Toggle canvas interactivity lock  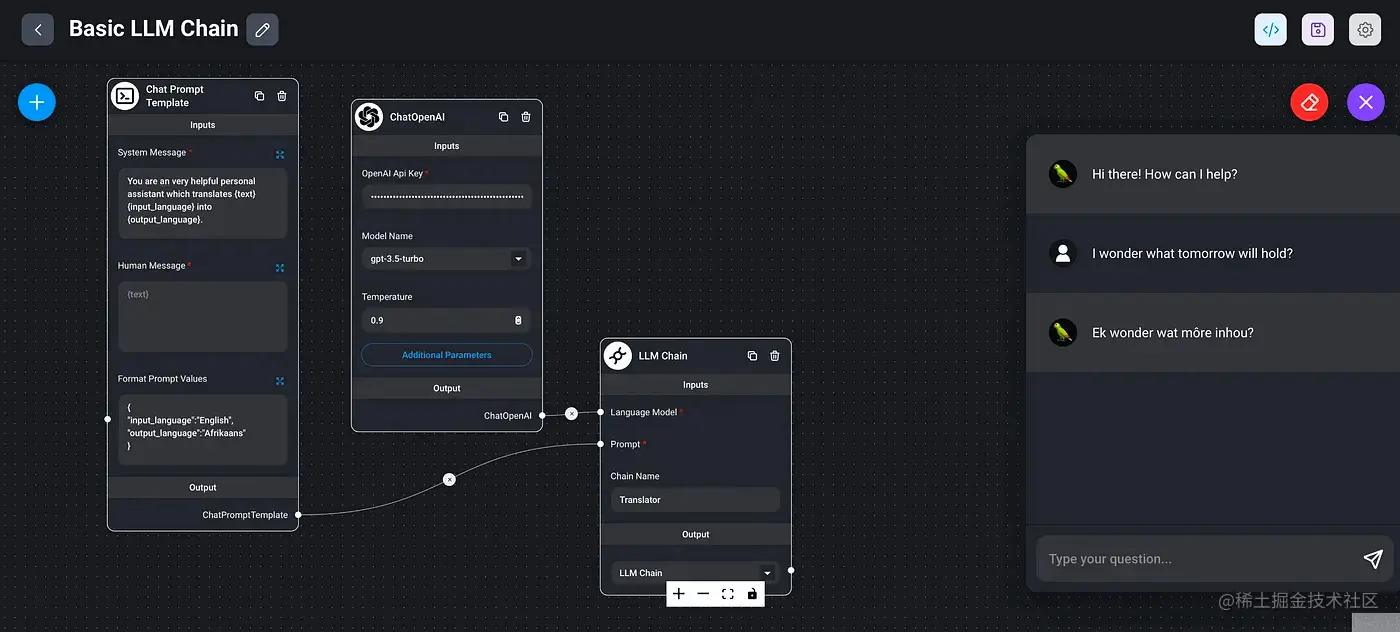752,594
